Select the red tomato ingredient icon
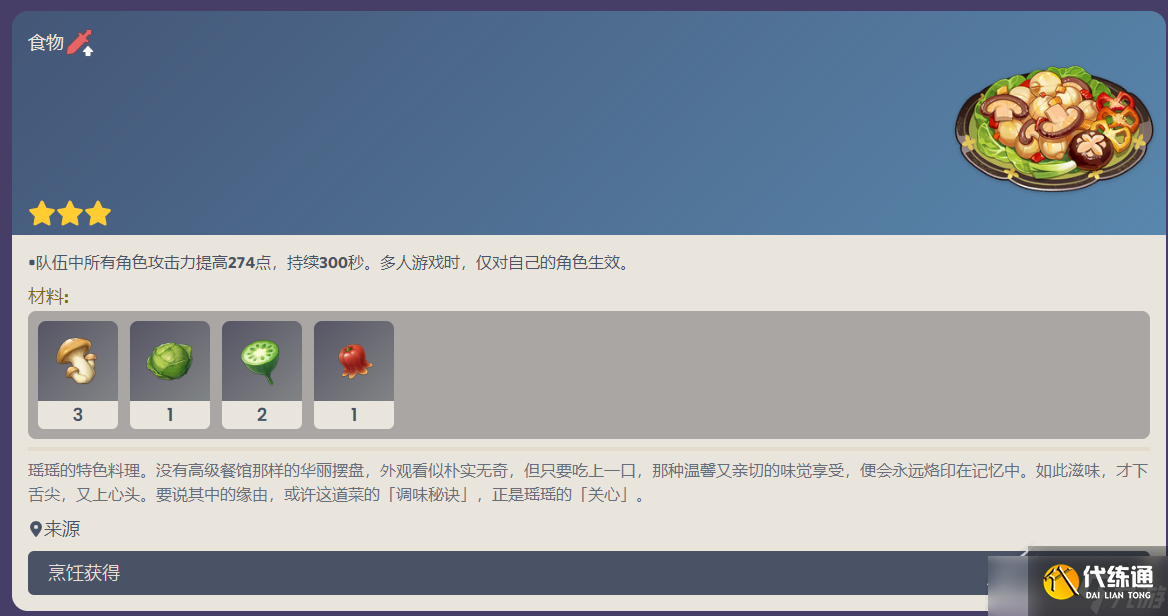1168x616 pixels. pyautogui.click(x=354, y=361)
